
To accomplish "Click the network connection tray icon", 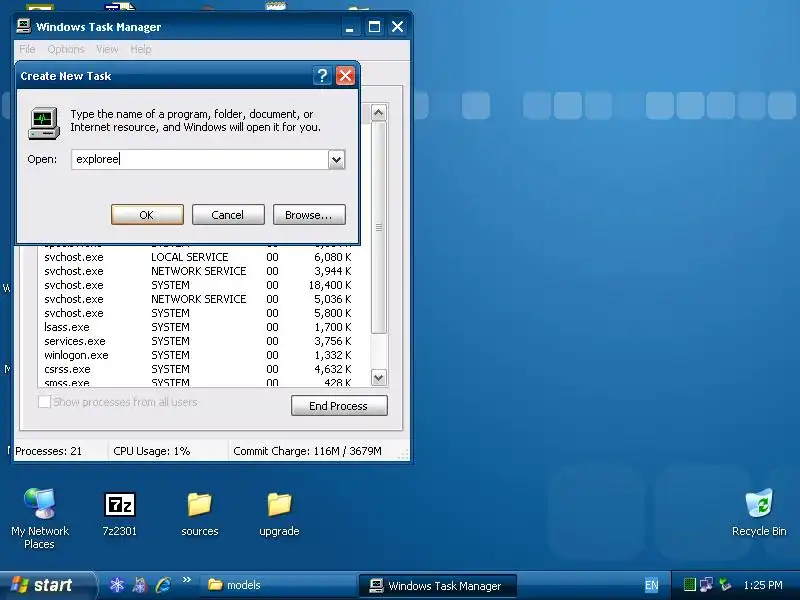I will coord(707,585).
